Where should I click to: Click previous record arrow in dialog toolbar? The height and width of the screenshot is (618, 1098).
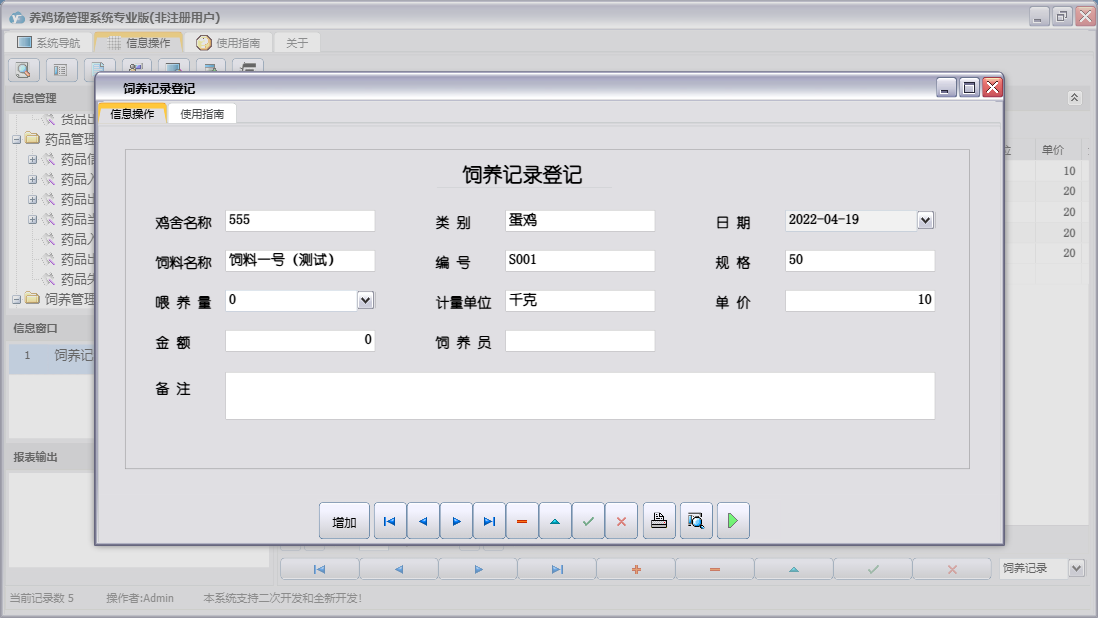coord(422,521)
